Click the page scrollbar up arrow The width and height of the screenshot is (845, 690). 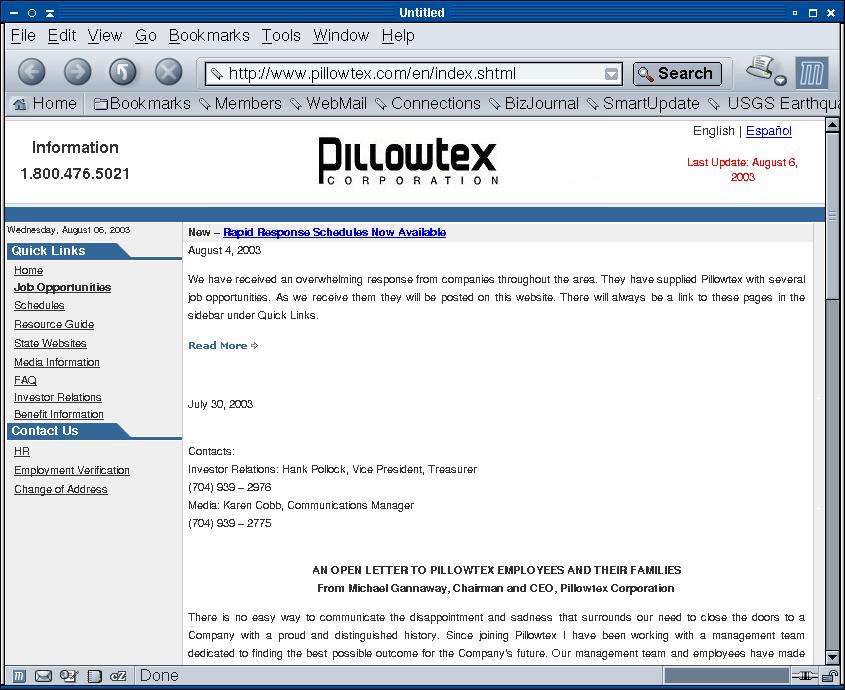[833, 126]
